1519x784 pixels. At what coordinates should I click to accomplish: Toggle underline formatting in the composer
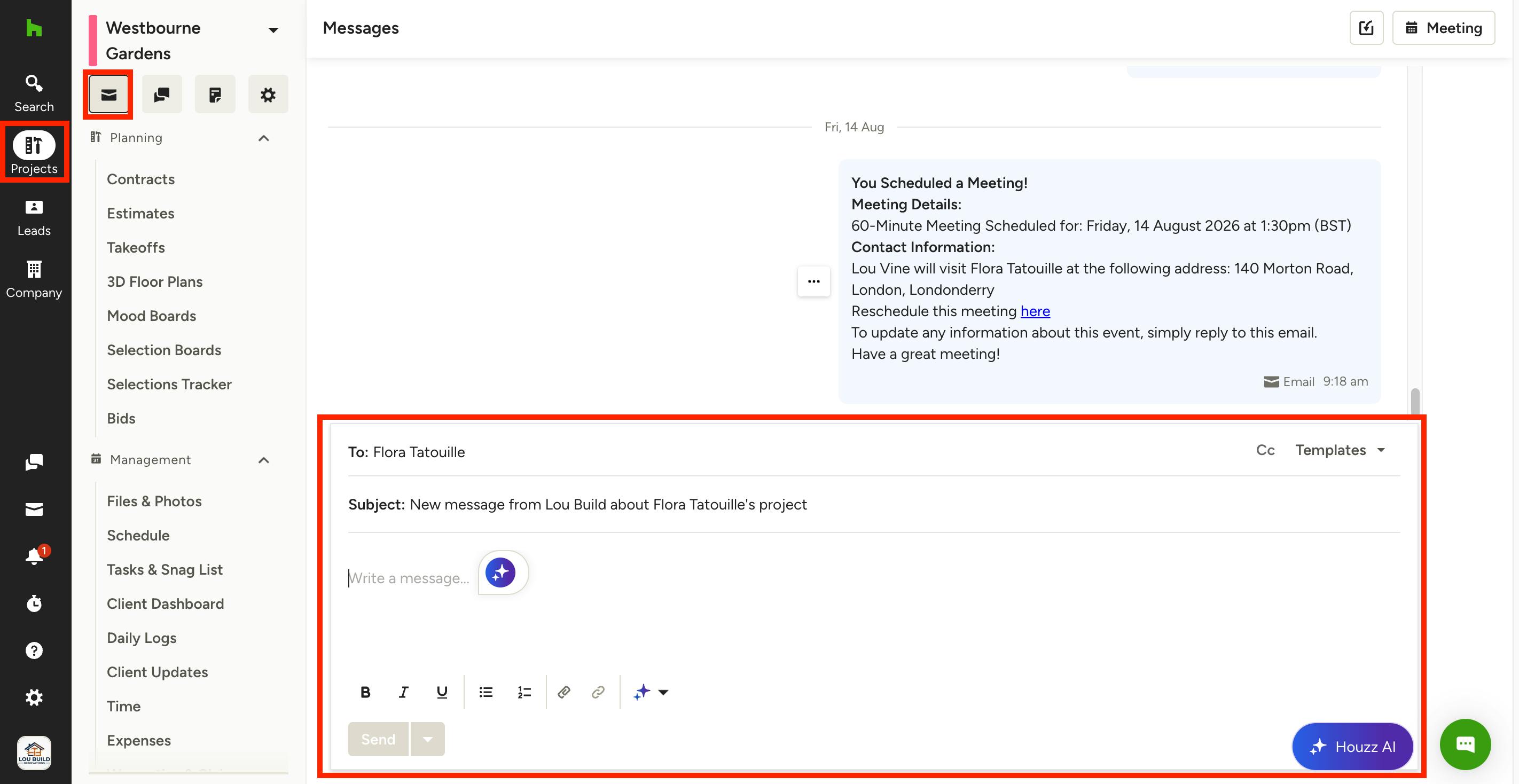tap(442, 692)
